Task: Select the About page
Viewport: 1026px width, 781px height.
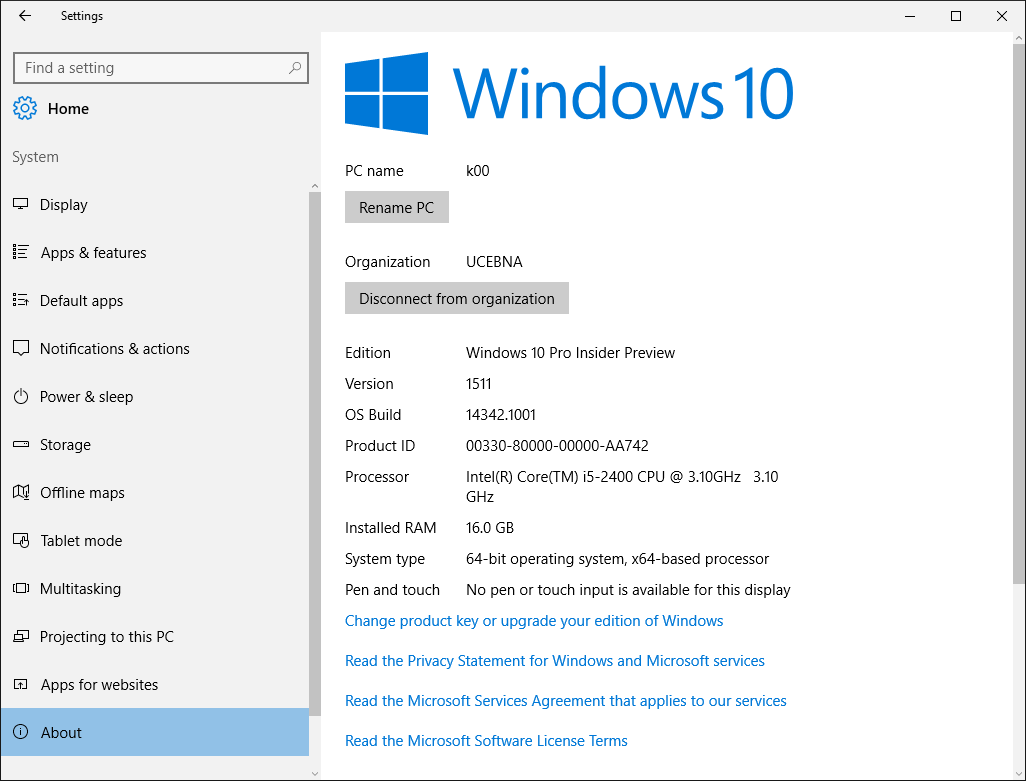Action: [x=155, y=733]
